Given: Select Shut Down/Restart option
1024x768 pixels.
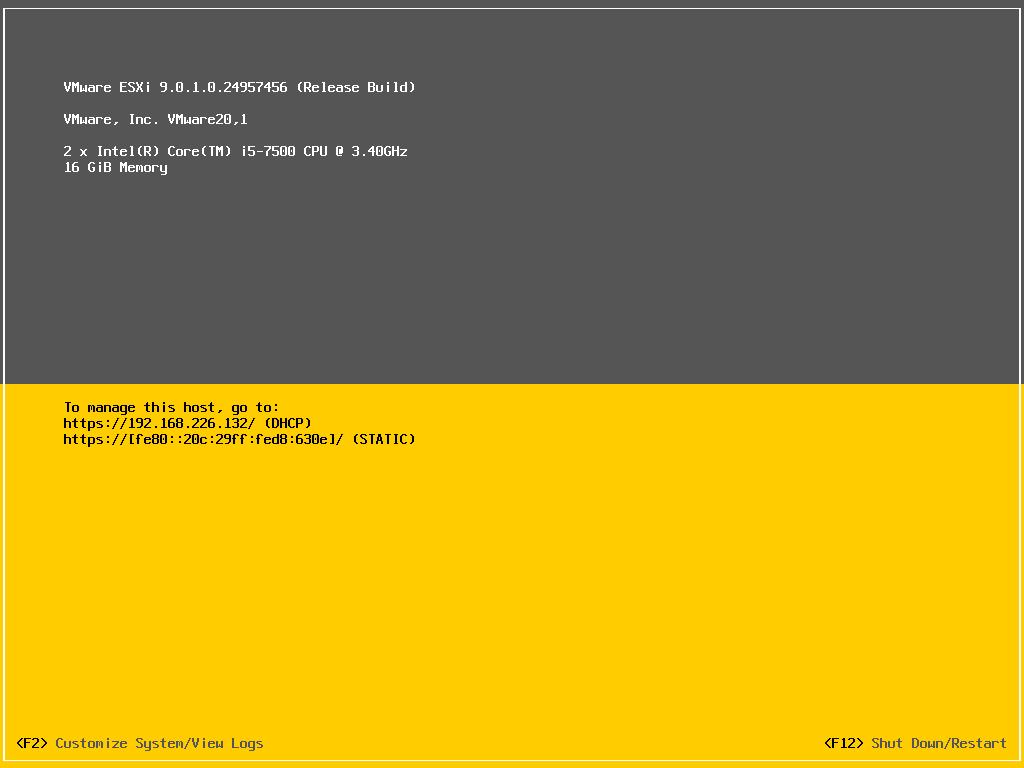Looking at the screenshot, I should (936, 743).
